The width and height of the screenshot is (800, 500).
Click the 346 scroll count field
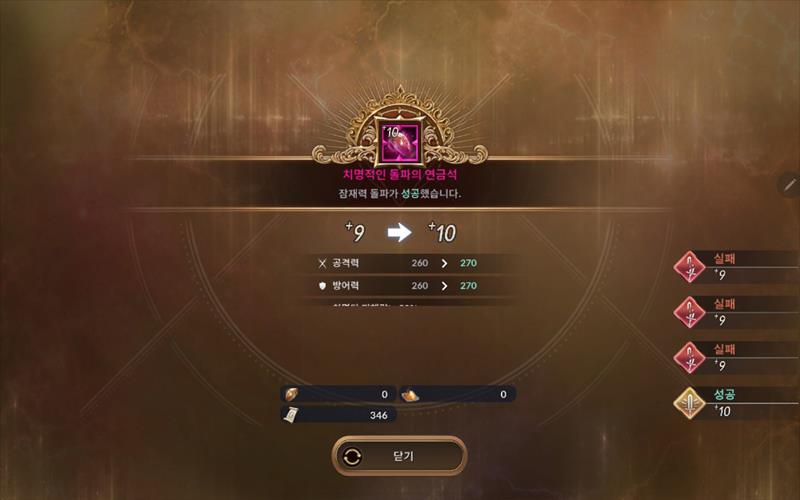point(339,415)
